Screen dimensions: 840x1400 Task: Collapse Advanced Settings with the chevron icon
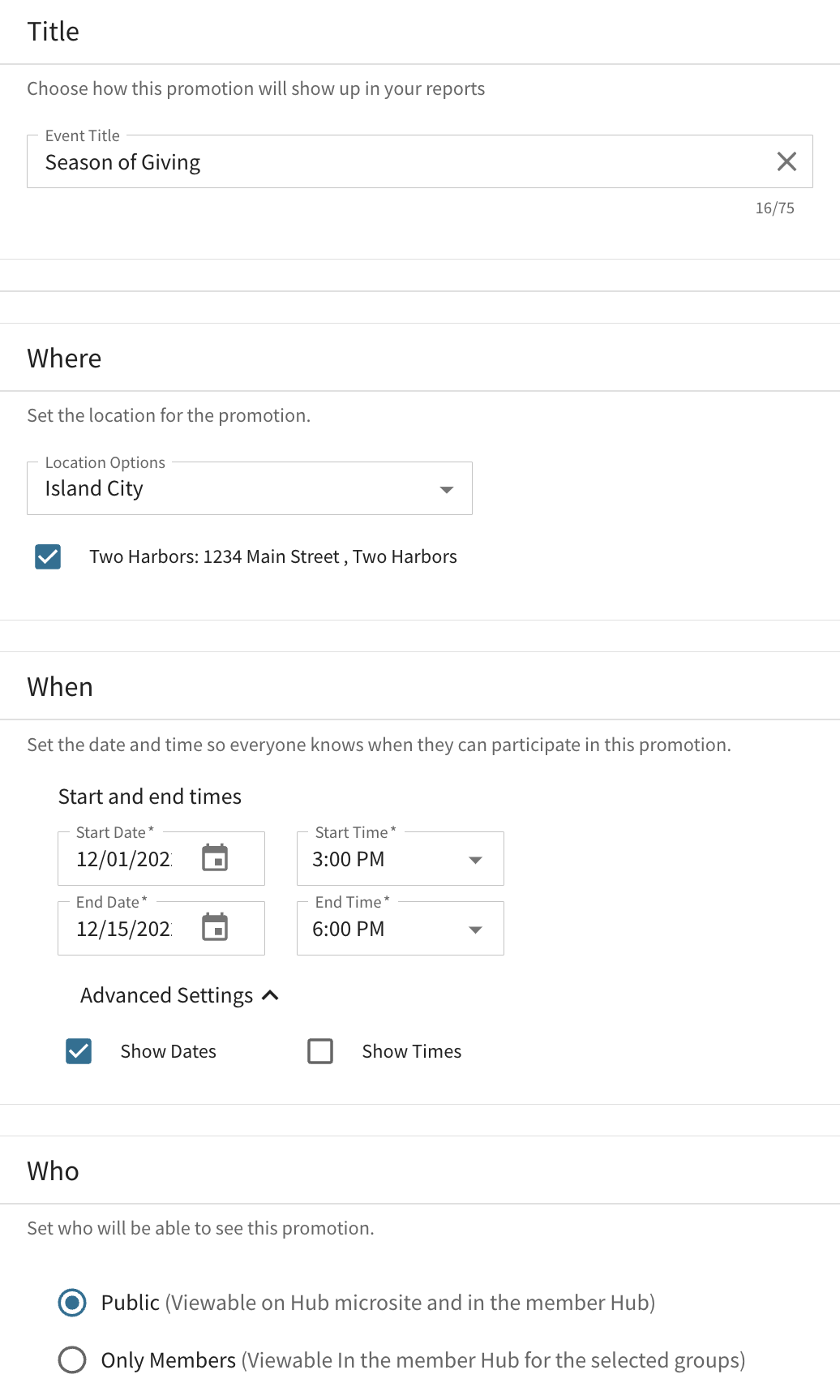coord(271,995)
